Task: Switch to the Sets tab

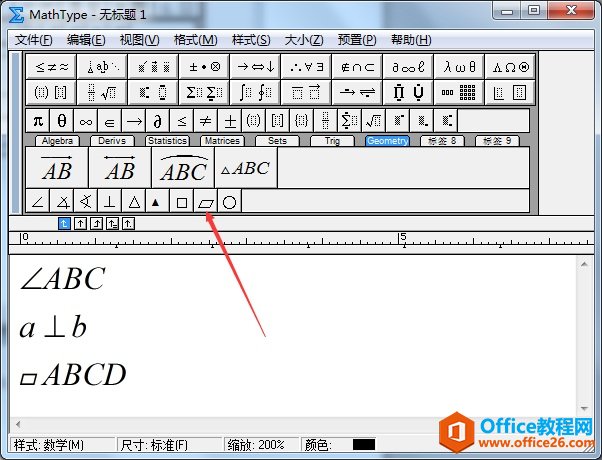Action: (x=277, y=141)
